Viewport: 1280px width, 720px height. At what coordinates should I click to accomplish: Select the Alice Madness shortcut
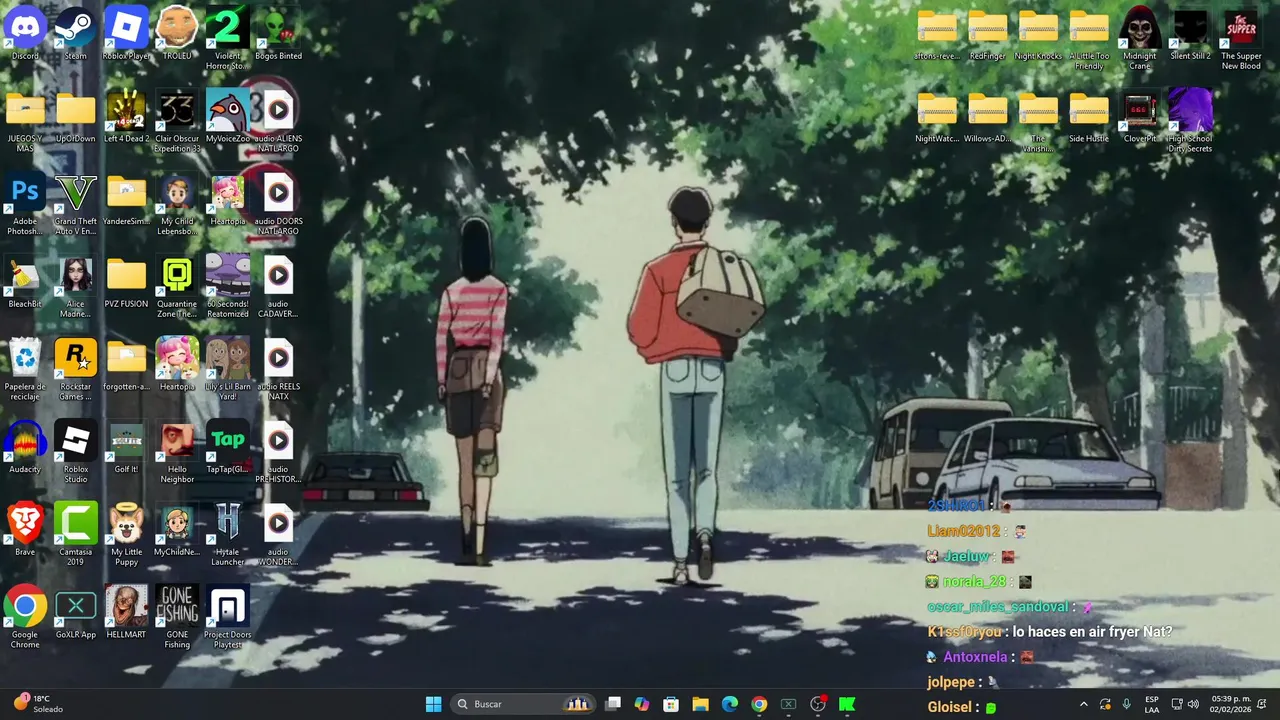(75, 288)
